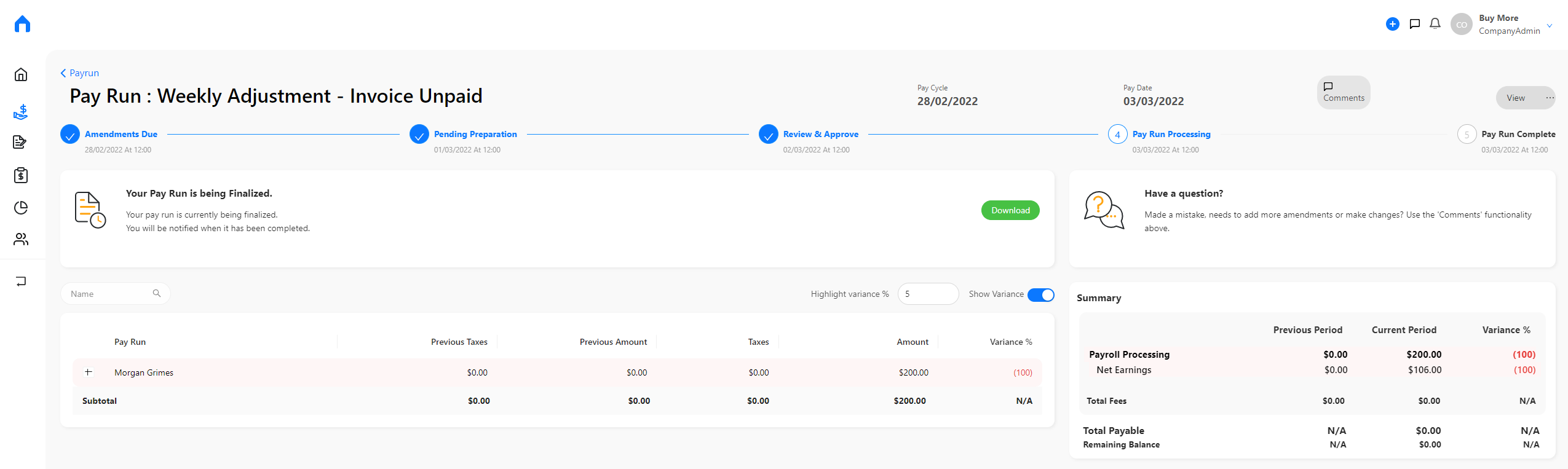Open the amendments edit-note sidebar icon

click(x=20, y=142)
